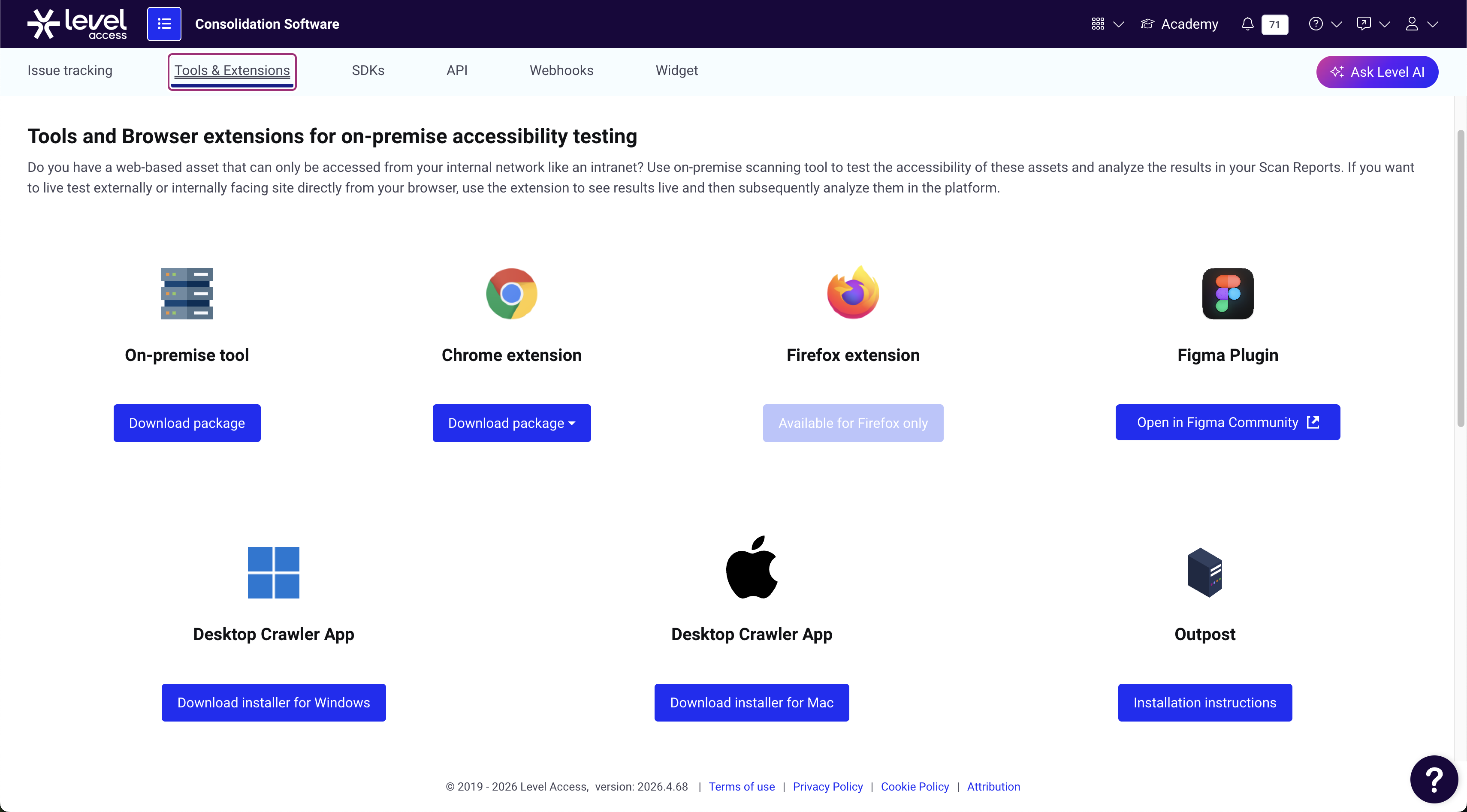The image size is (1467, 812).
Task: Click the Chrome browser icon
Action: [511, 294]
